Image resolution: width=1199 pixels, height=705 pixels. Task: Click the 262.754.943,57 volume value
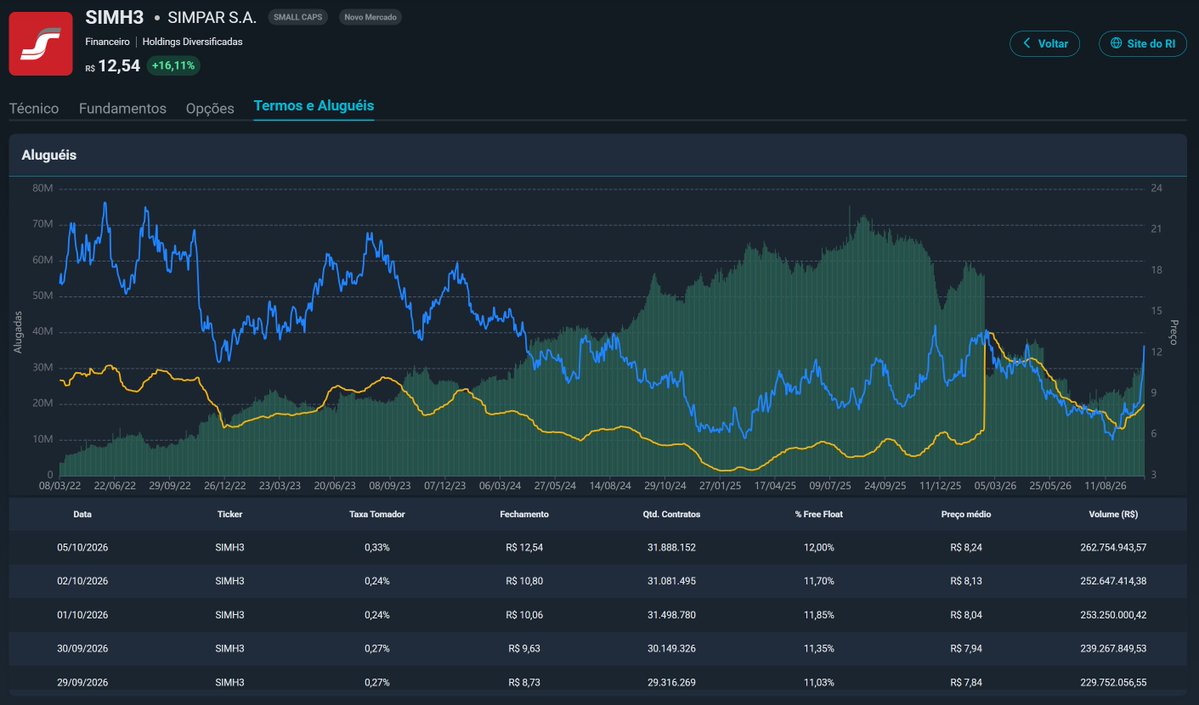coord(1113,547)
